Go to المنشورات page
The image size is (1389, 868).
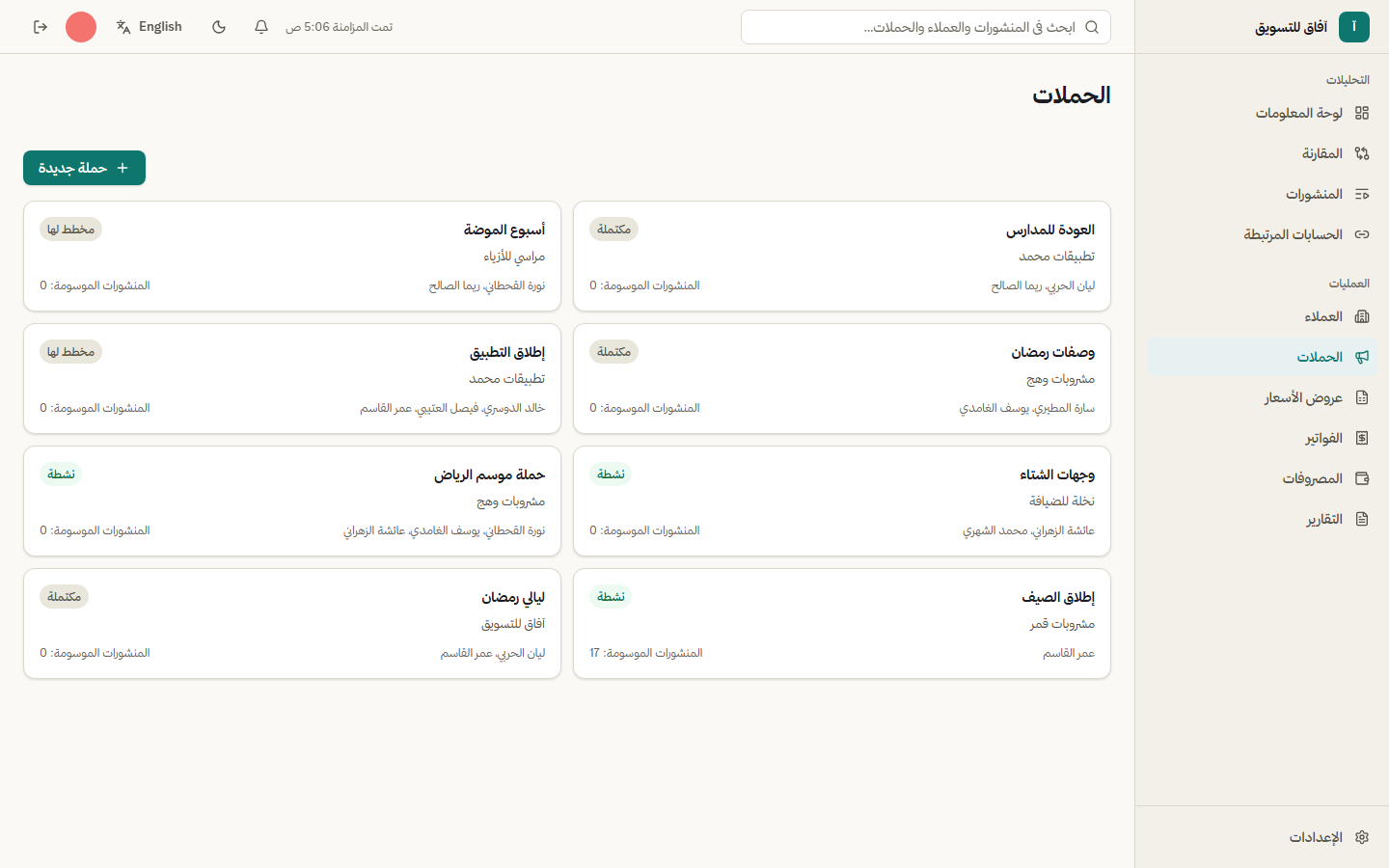[x=1263, y=194]
